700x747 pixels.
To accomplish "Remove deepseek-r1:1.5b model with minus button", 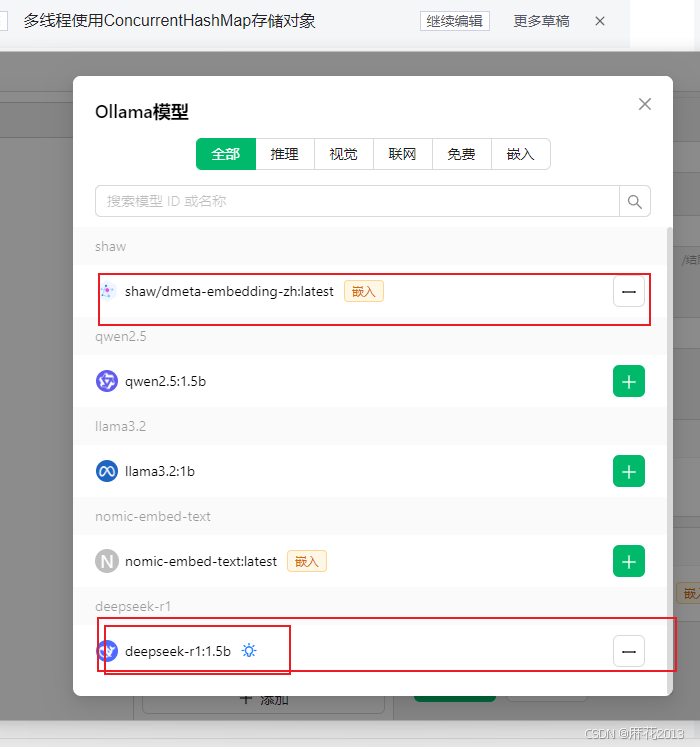I will click(x=629, y=651).
